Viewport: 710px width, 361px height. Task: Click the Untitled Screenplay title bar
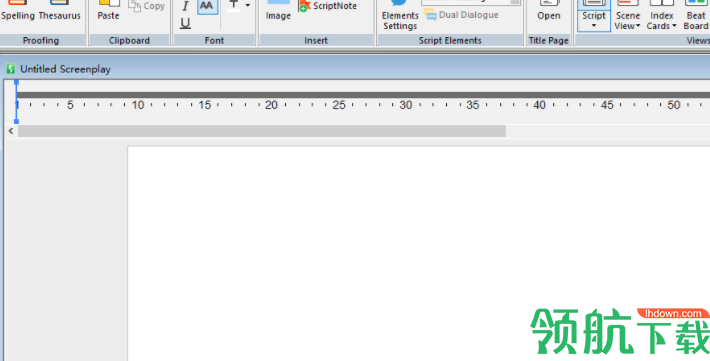coord(355,69)
